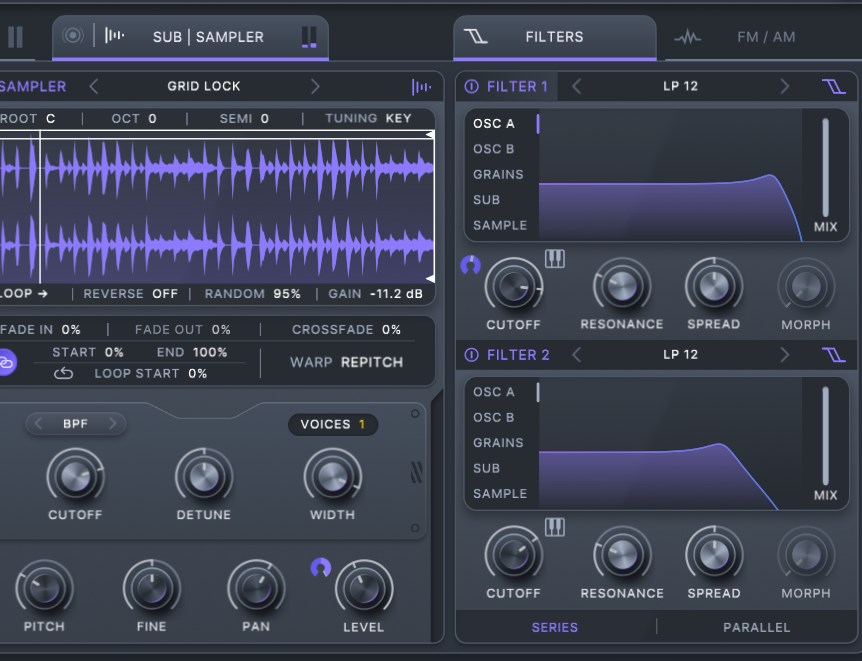The width and height of the screenshot is (862, 661).
Task: Click the Filter 2 keyboard tracking icon
Action: coord(554,527)
